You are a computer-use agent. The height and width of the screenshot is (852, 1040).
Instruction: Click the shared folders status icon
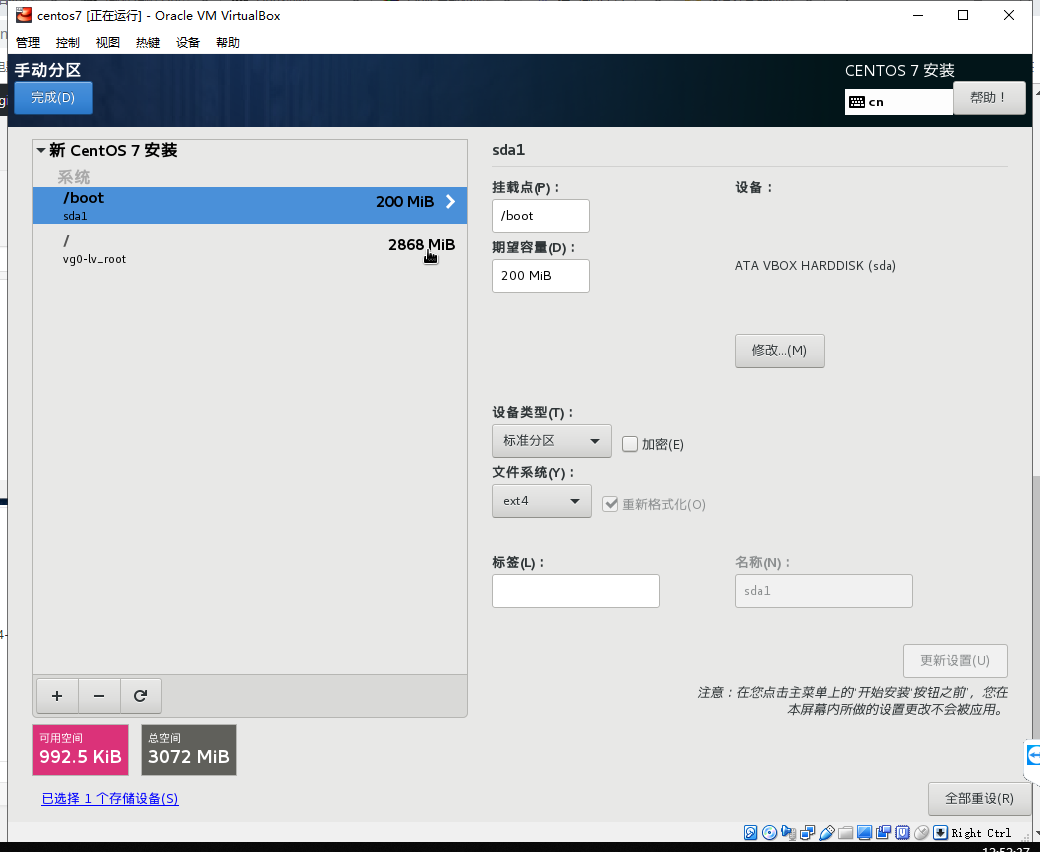[846, 833]
